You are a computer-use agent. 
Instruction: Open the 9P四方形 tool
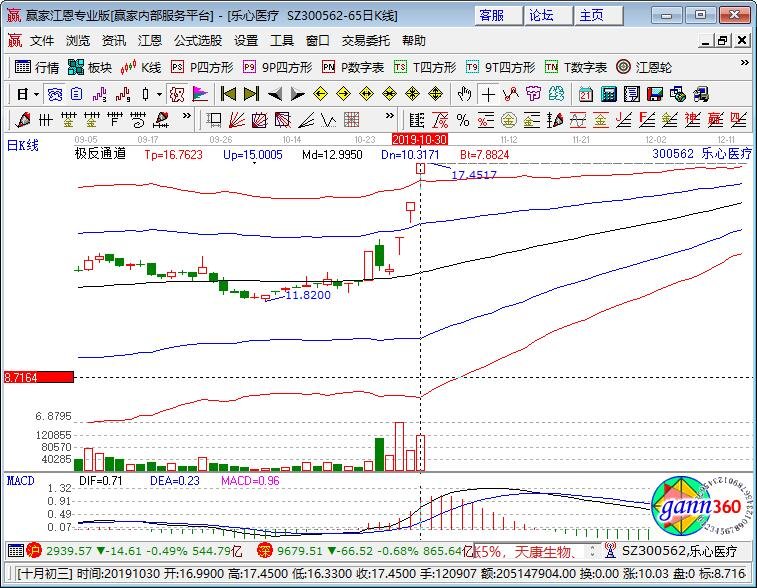278,67
